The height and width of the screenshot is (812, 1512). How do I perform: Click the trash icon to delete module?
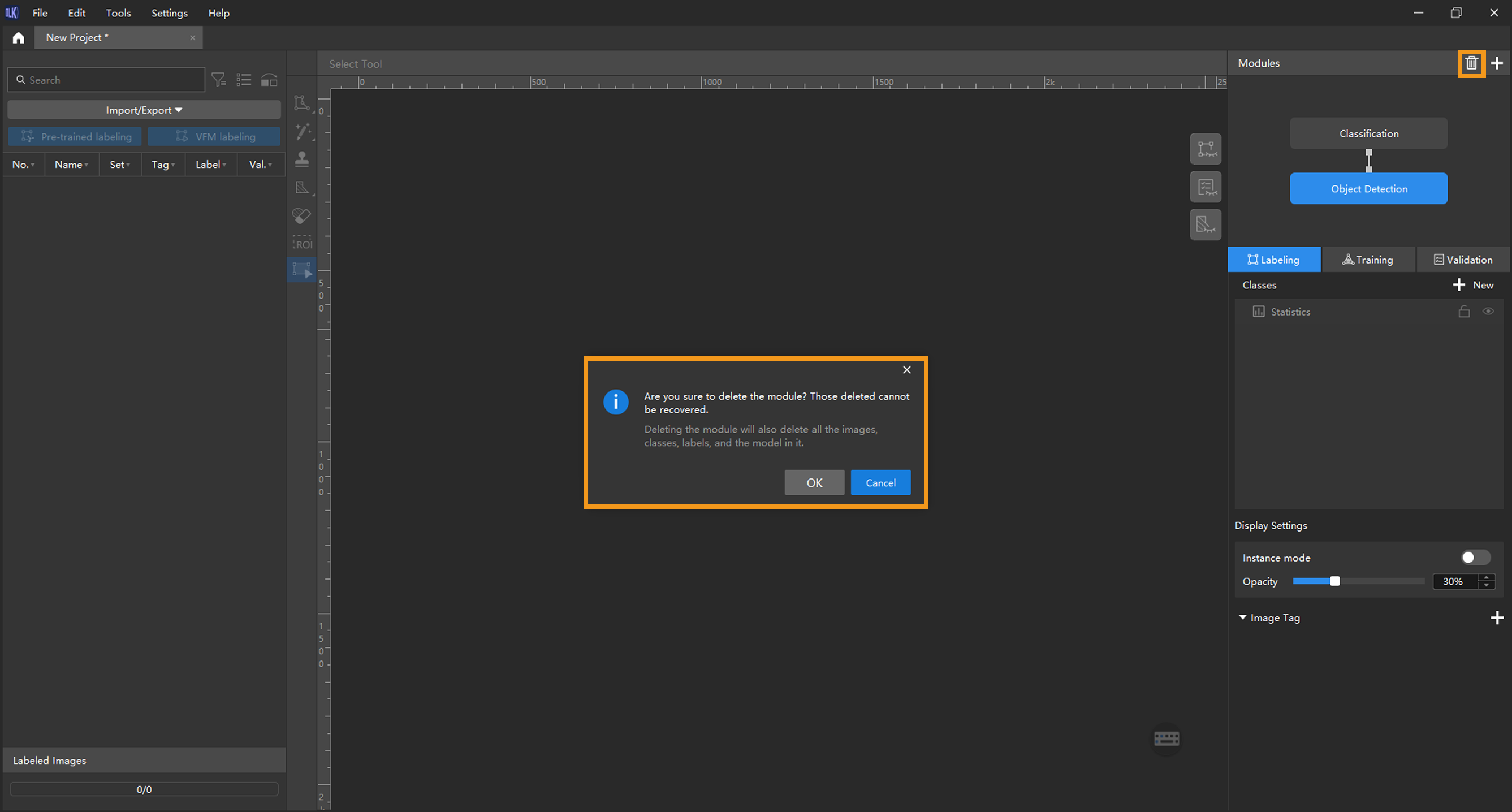click(x=1471, y=63)
